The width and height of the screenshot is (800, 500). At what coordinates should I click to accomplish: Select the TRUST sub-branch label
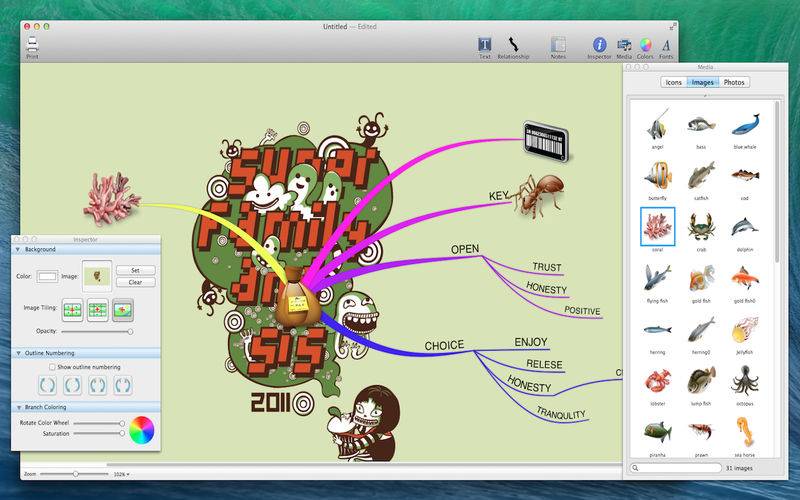(547, 267)
